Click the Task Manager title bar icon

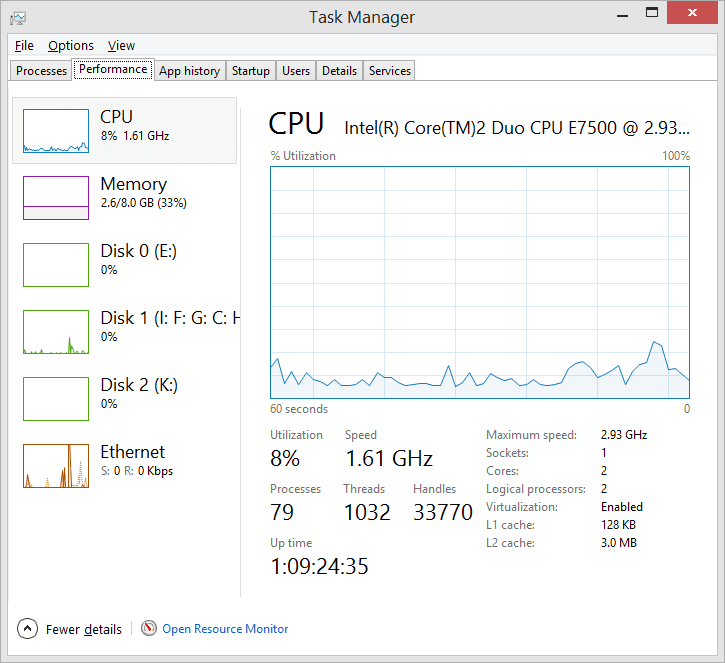(x=18, y=17)
